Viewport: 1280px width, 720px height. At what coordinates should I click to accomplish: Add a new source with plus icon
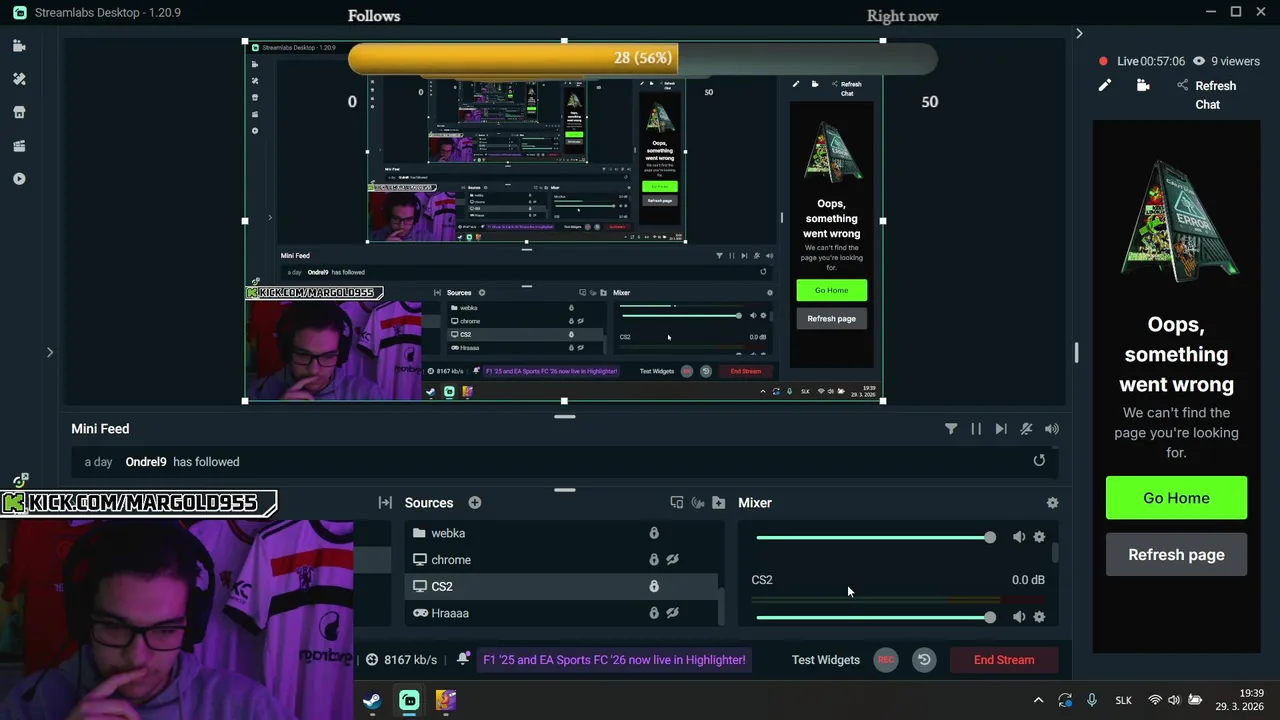(x=475, y=503)
